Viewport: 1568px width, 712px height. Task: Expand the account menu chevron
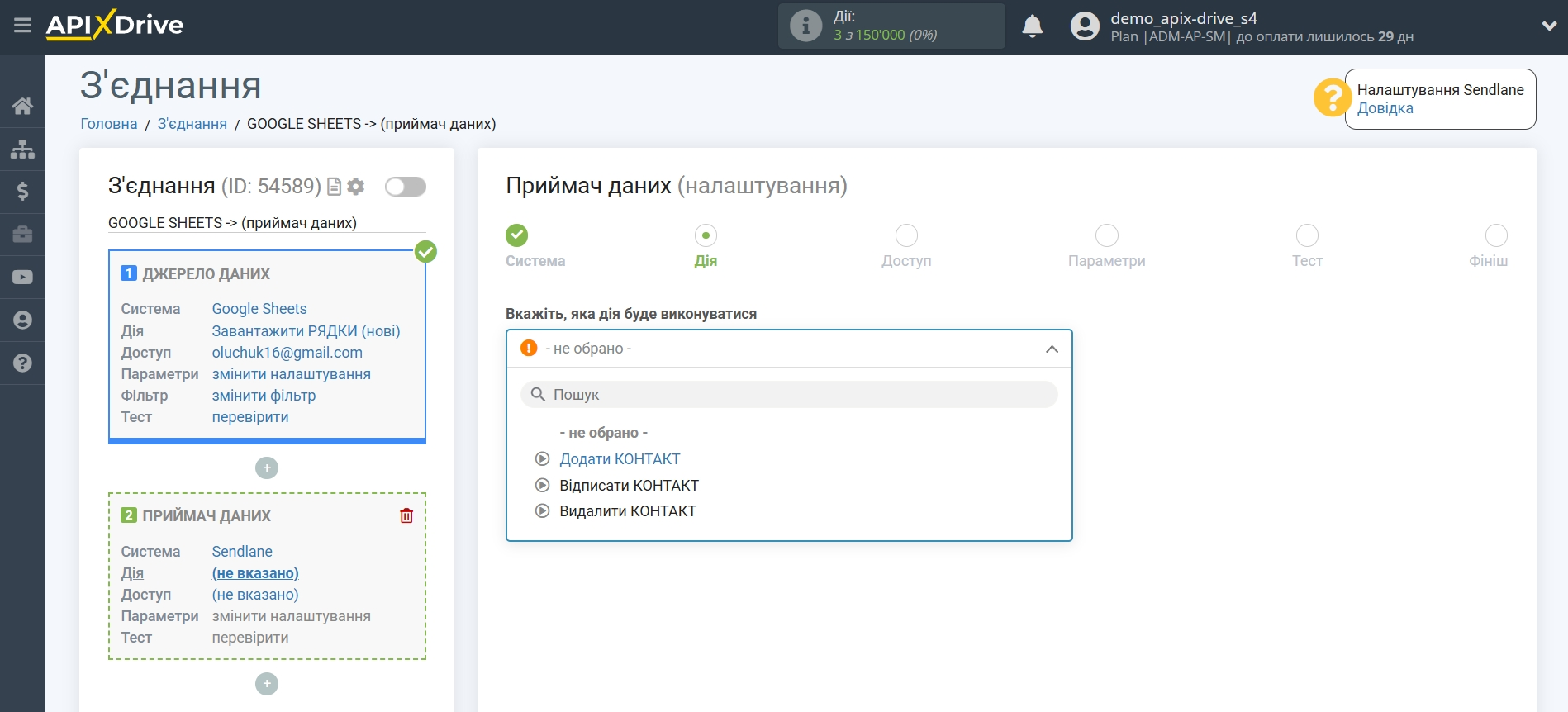pos(1549,26)
